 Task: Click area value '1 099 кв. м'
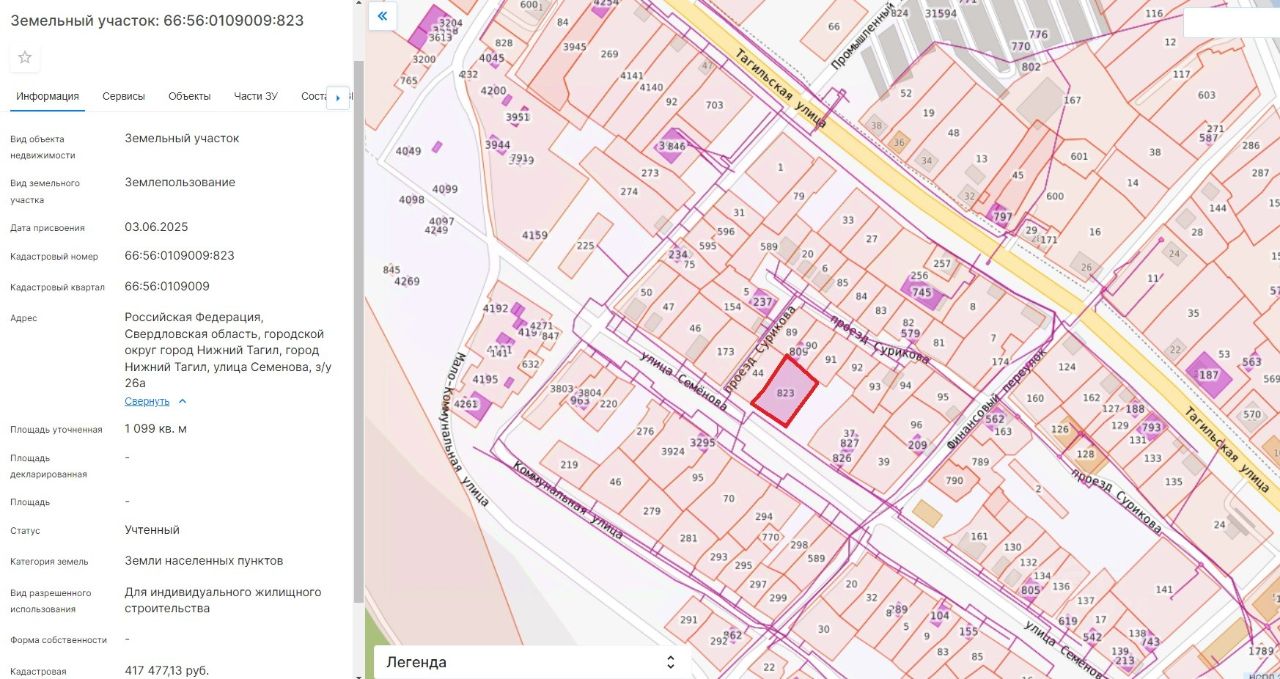point(156,429)
